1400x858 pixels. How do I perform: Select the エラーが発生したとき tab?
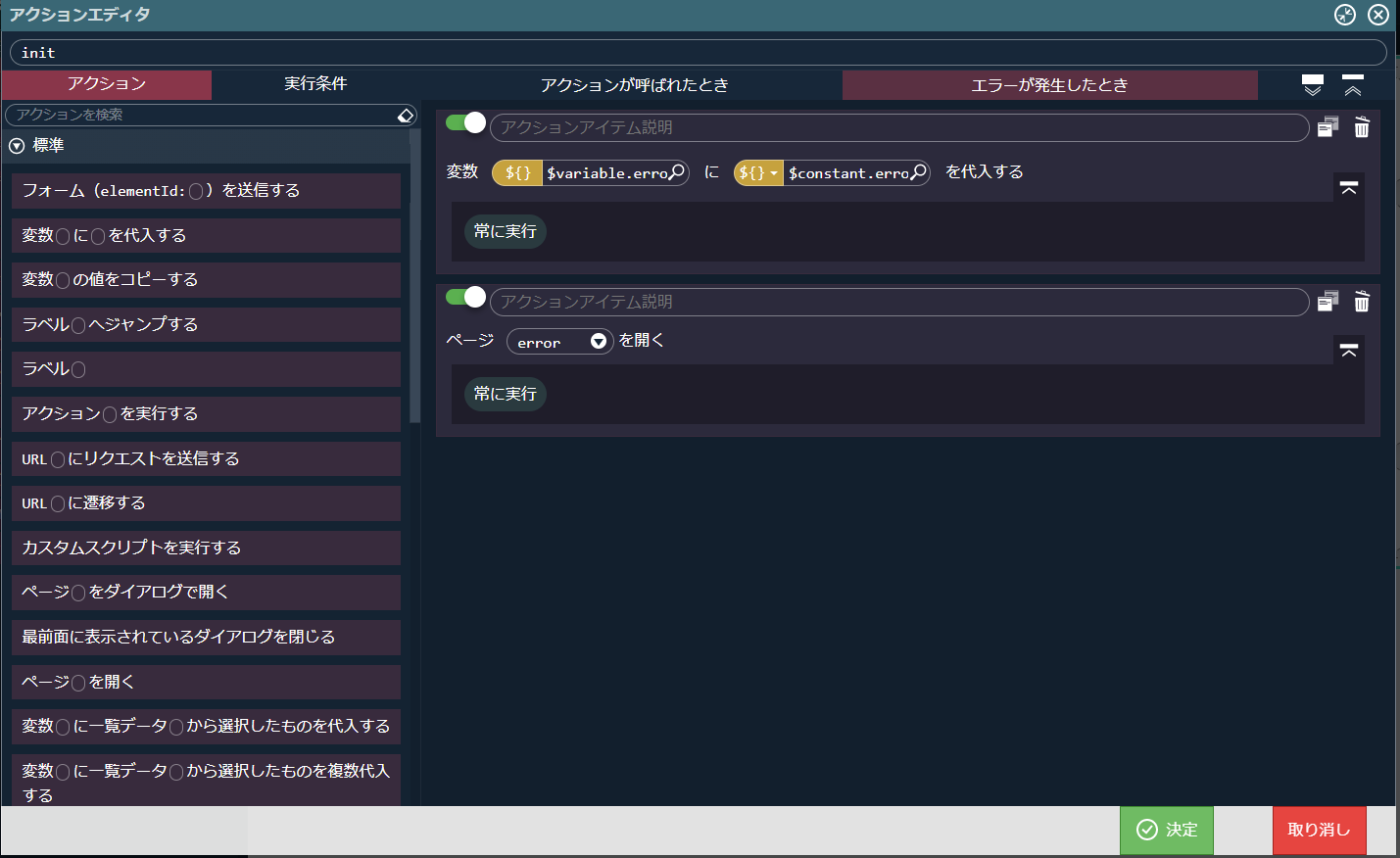[1049, 85]
